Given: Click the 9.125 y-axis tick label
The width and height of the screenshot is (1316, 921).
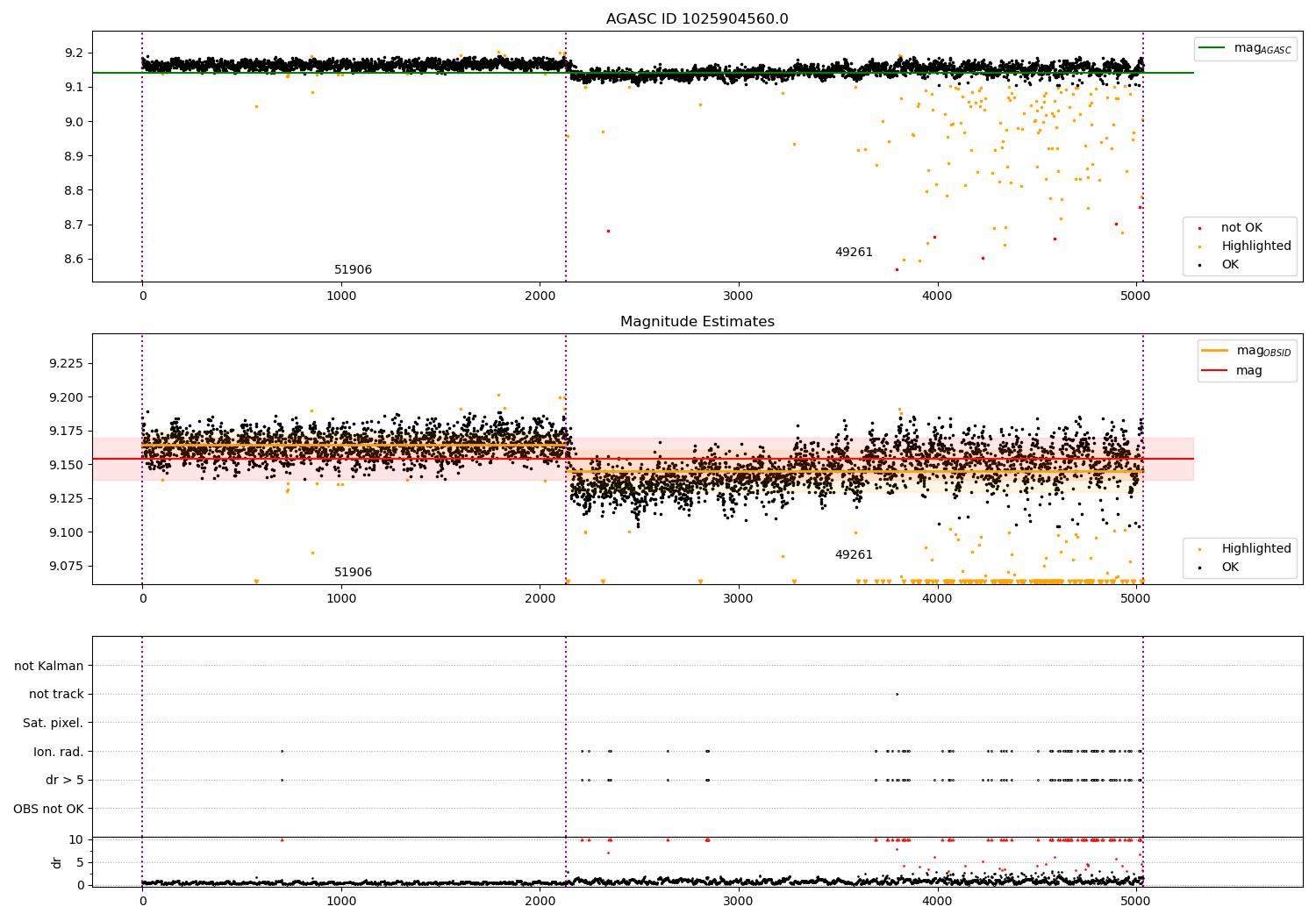Looking at the screenshot, I should [x=66, y=499].
